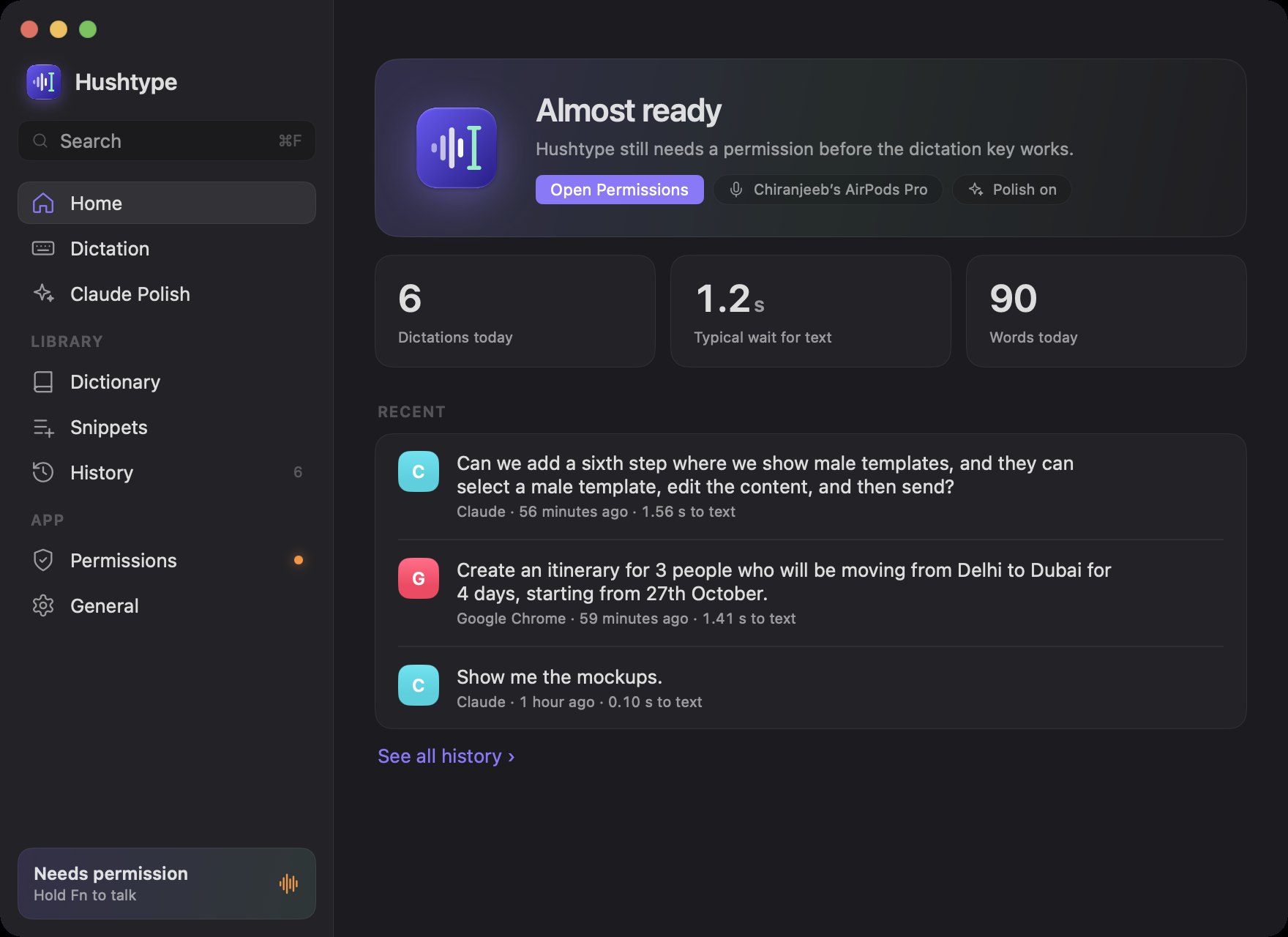The width and height of the screenshot is (1288, 937).
Task: Follow the See all history link
Action: 446,756
